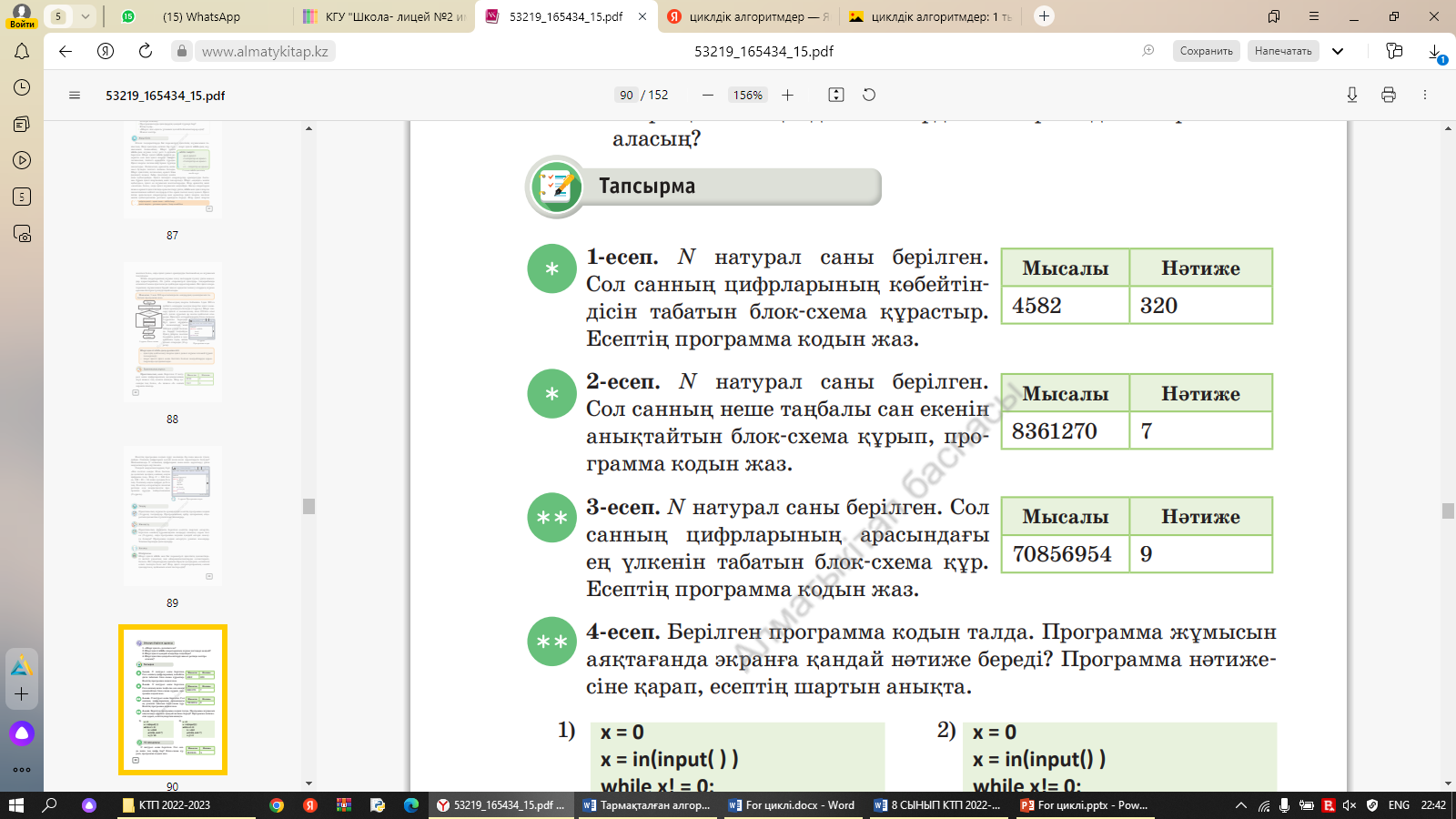Open page 89 thumbnail
The width and height of the screenshot is (1456, 819).
[173, 516]
